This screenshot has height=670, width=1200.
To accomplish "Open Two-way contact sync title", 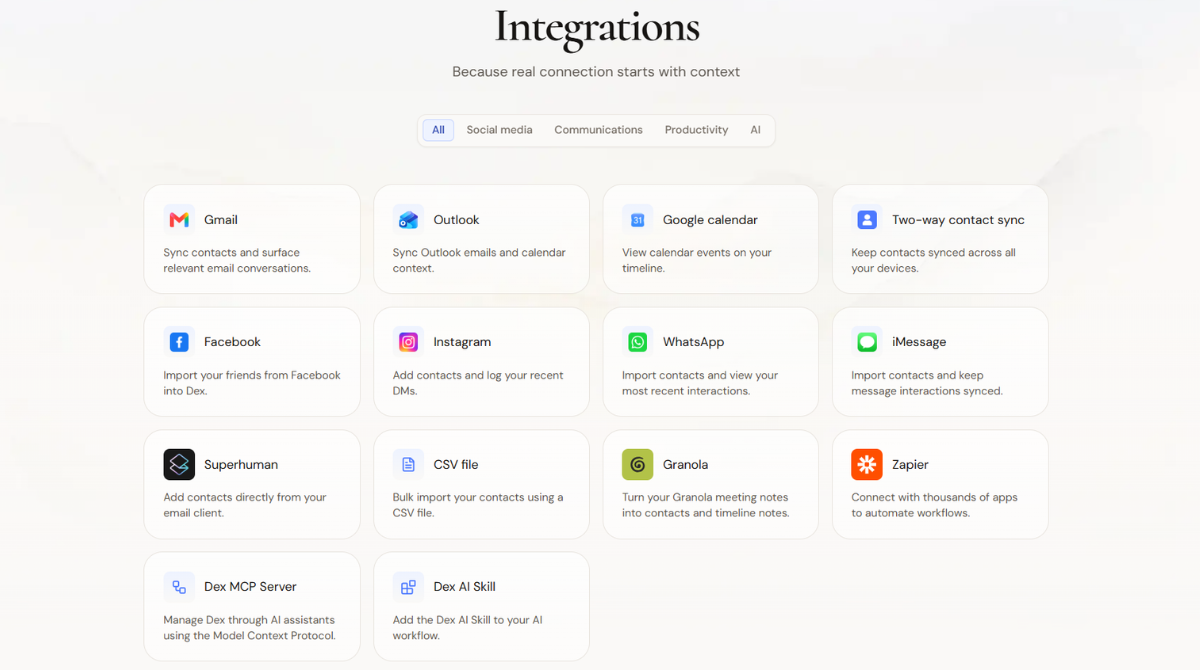I will (958, 220).
